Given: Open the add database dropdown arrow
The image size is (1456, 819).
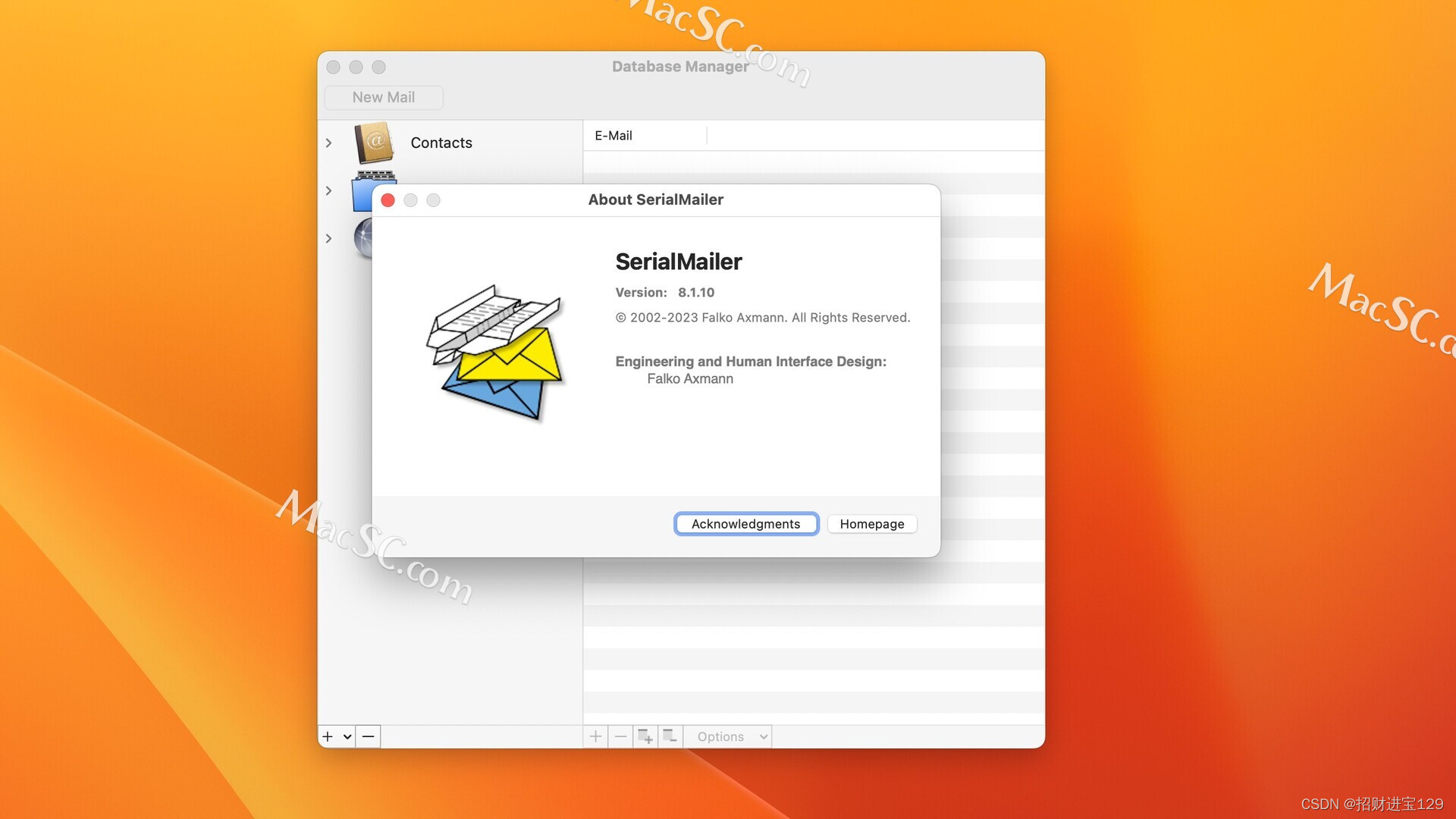Looking at the screenshot, I should tap(347, 736).
